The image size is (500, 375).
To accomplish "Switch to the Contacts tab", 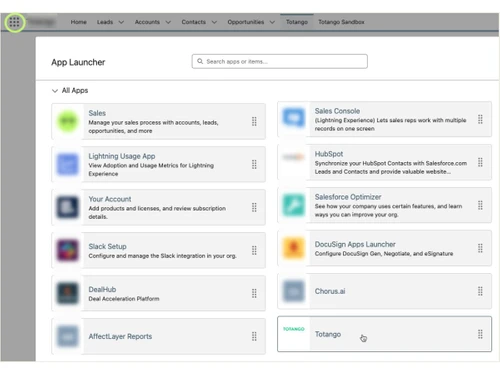I will 193,22.
